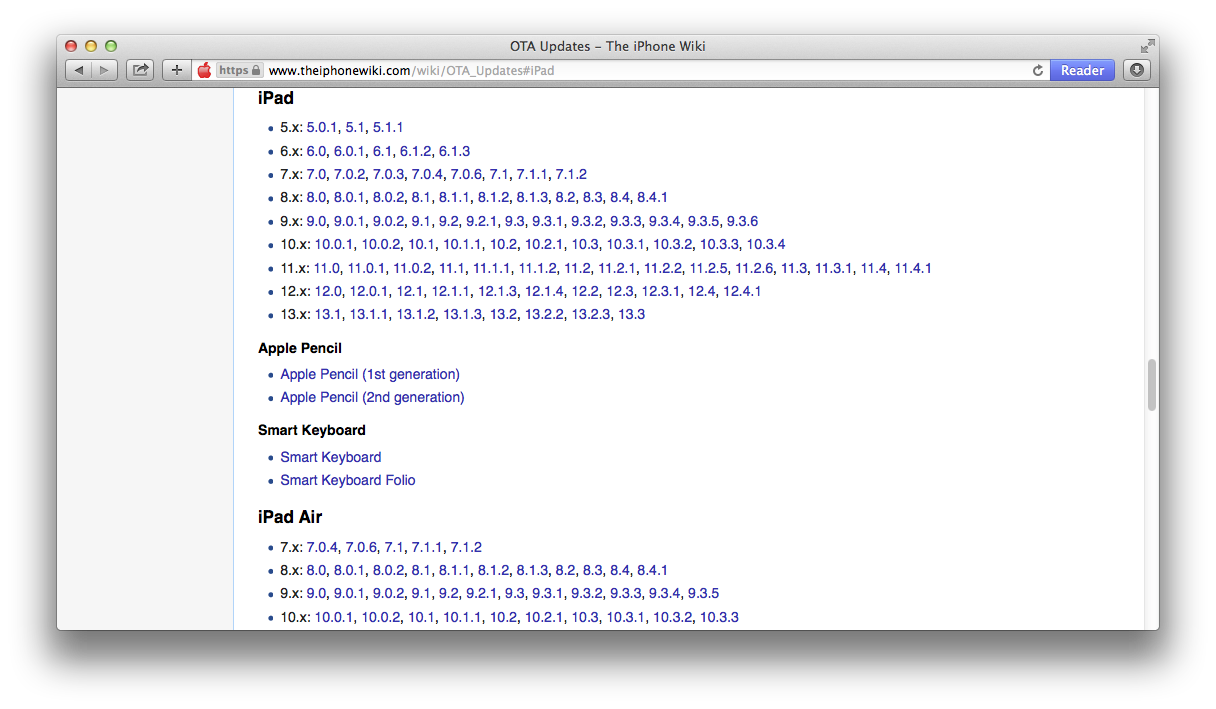Click the vertical scrollbar thumb
Viewport: 1216px width, 709px height.
click(x=1152, y=385)
